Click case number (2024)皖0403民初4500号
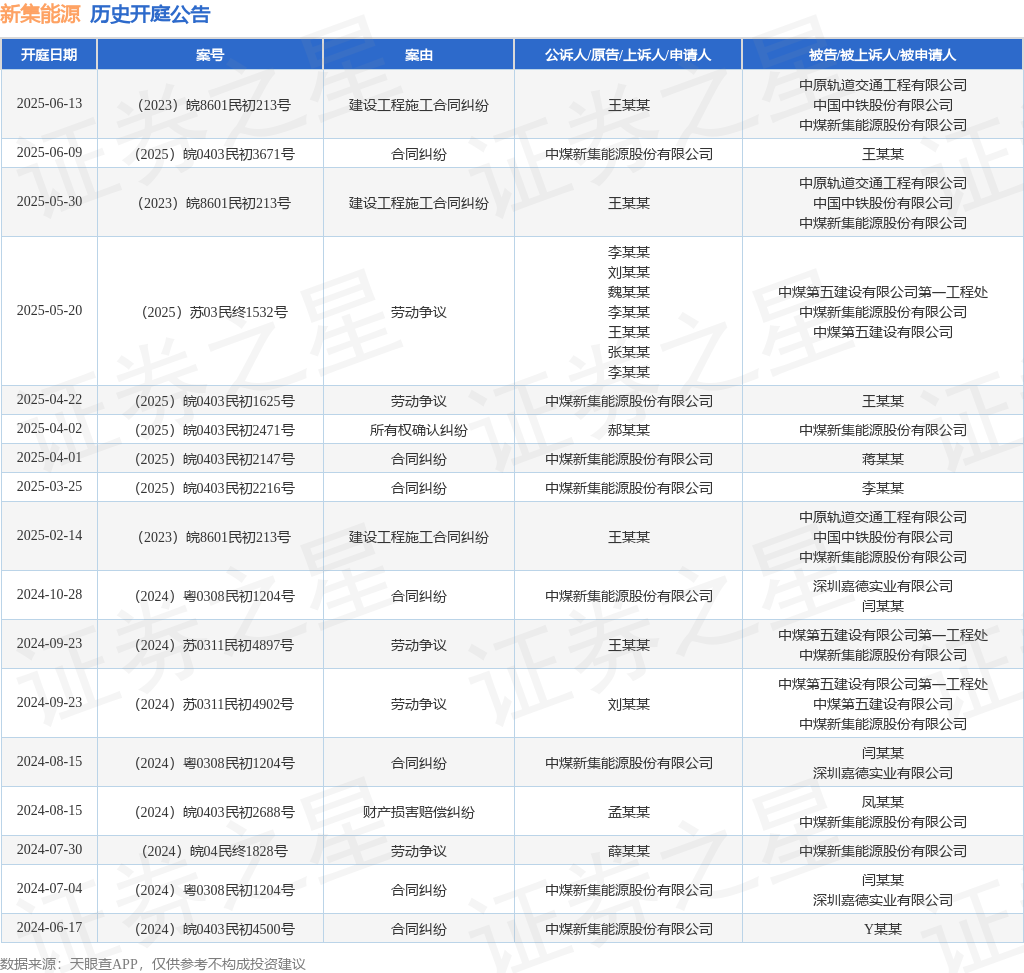The width and height of the screenshot is (1024, 973). point(214,929)
